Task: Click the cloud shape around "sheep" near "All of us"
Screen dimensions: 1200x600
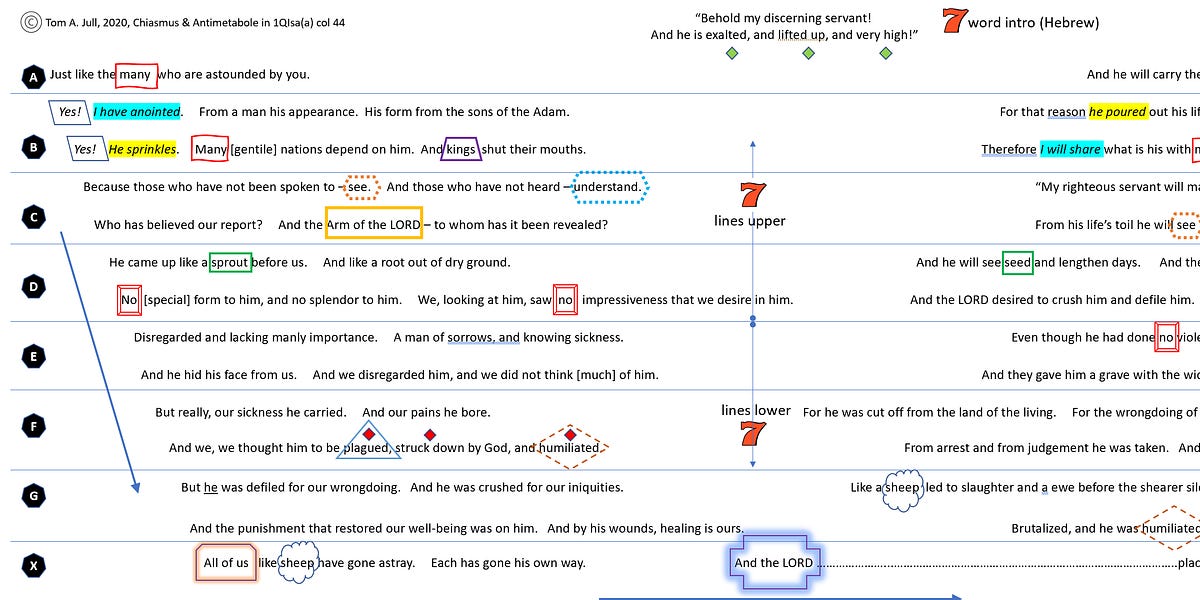Action: [298, 560]
